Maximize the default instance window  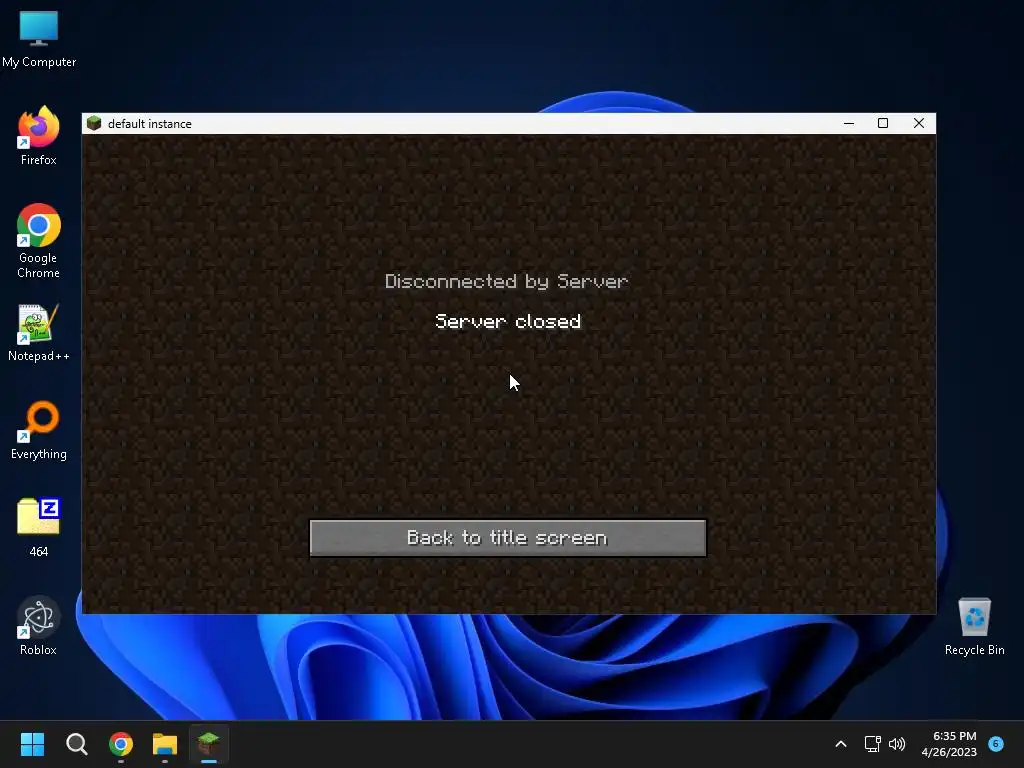pyautogui.click(x=883, y=123)
